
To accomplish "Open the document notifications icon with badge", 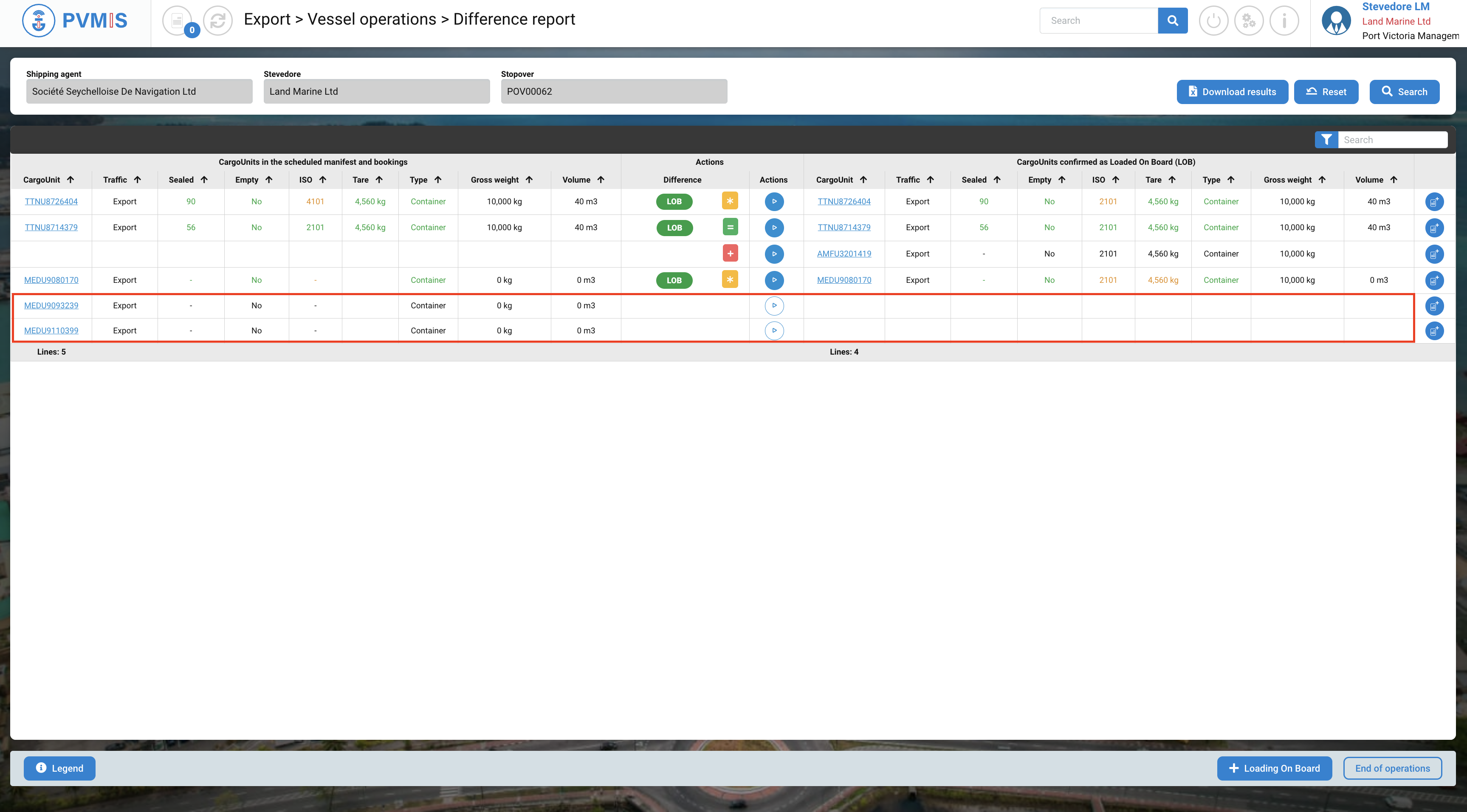I will [x=177, y=21].
